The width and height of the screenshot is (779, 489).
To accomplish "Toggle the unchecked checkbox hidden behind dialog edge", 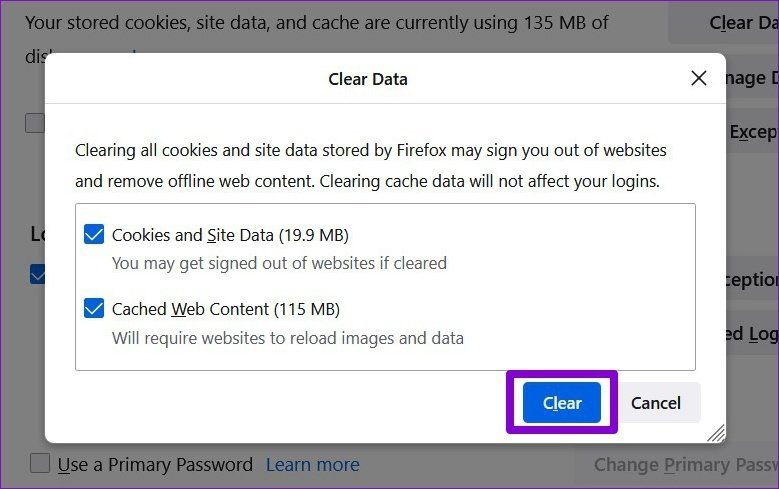I will 35,123.
